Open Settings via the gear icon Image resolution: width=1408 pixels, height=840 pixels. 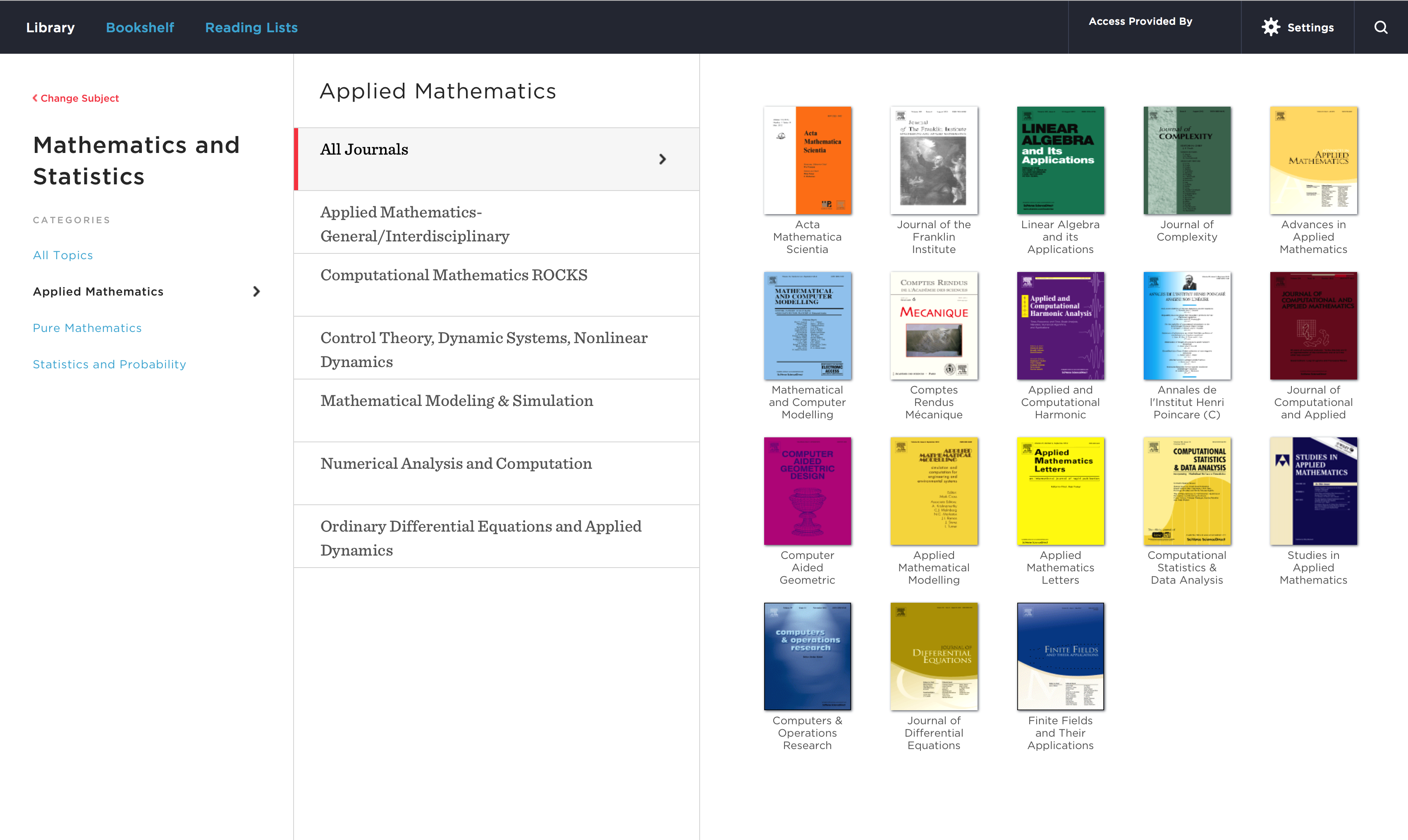pyautogui.click(x=1270, y=27)
